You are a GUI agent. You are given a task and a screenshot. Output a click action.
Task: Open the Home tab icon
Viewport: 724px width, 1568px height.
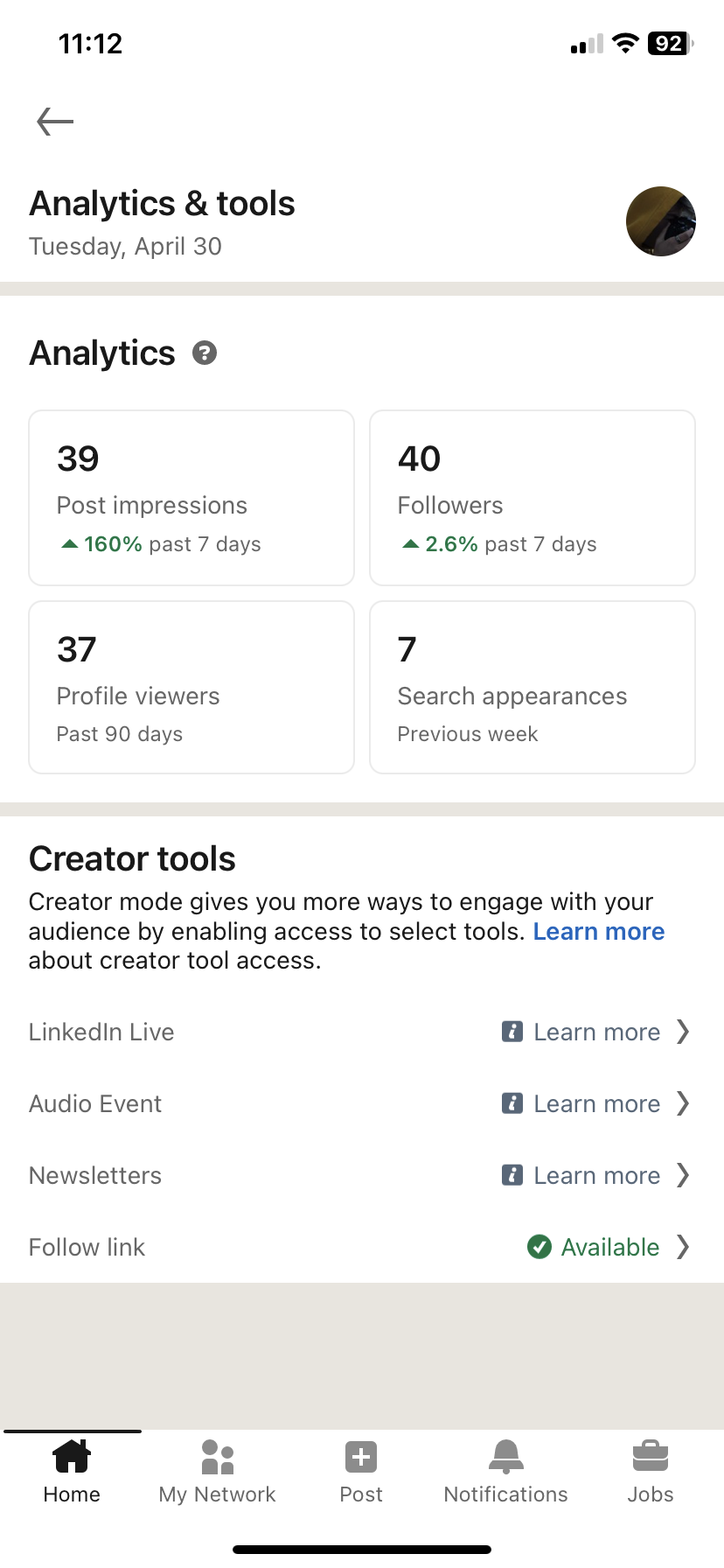pos(72,1457)
